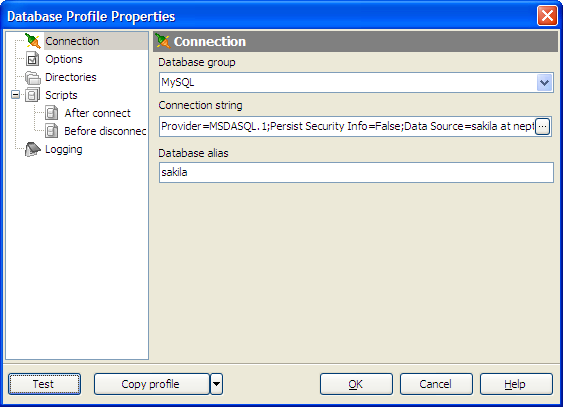Click the Options checkbox-page icon
Image resolution: width=563 pixels, height=407 pixels.
[x=33, y=59]
